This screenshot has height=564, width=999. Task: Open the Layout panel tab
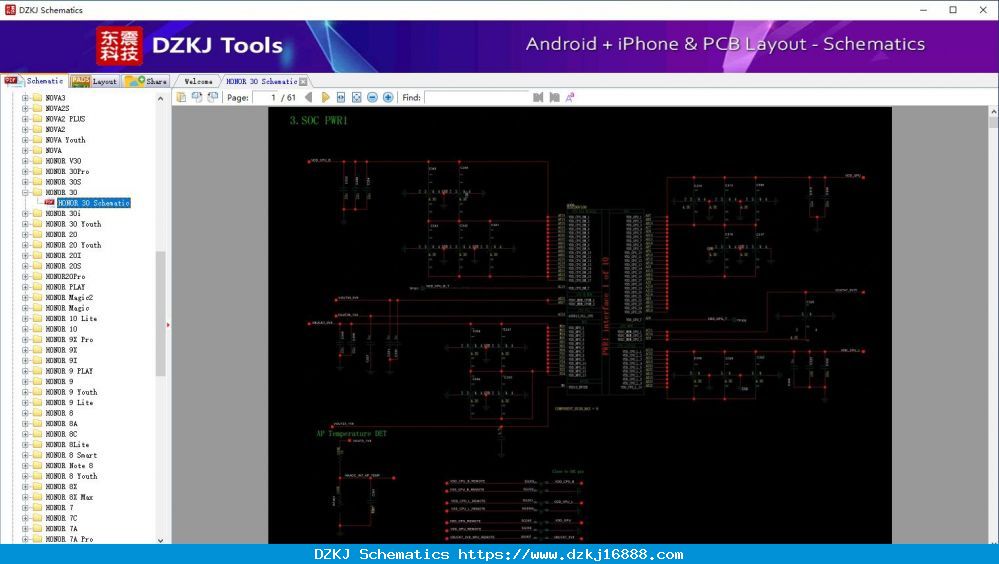tap(94, 81)
